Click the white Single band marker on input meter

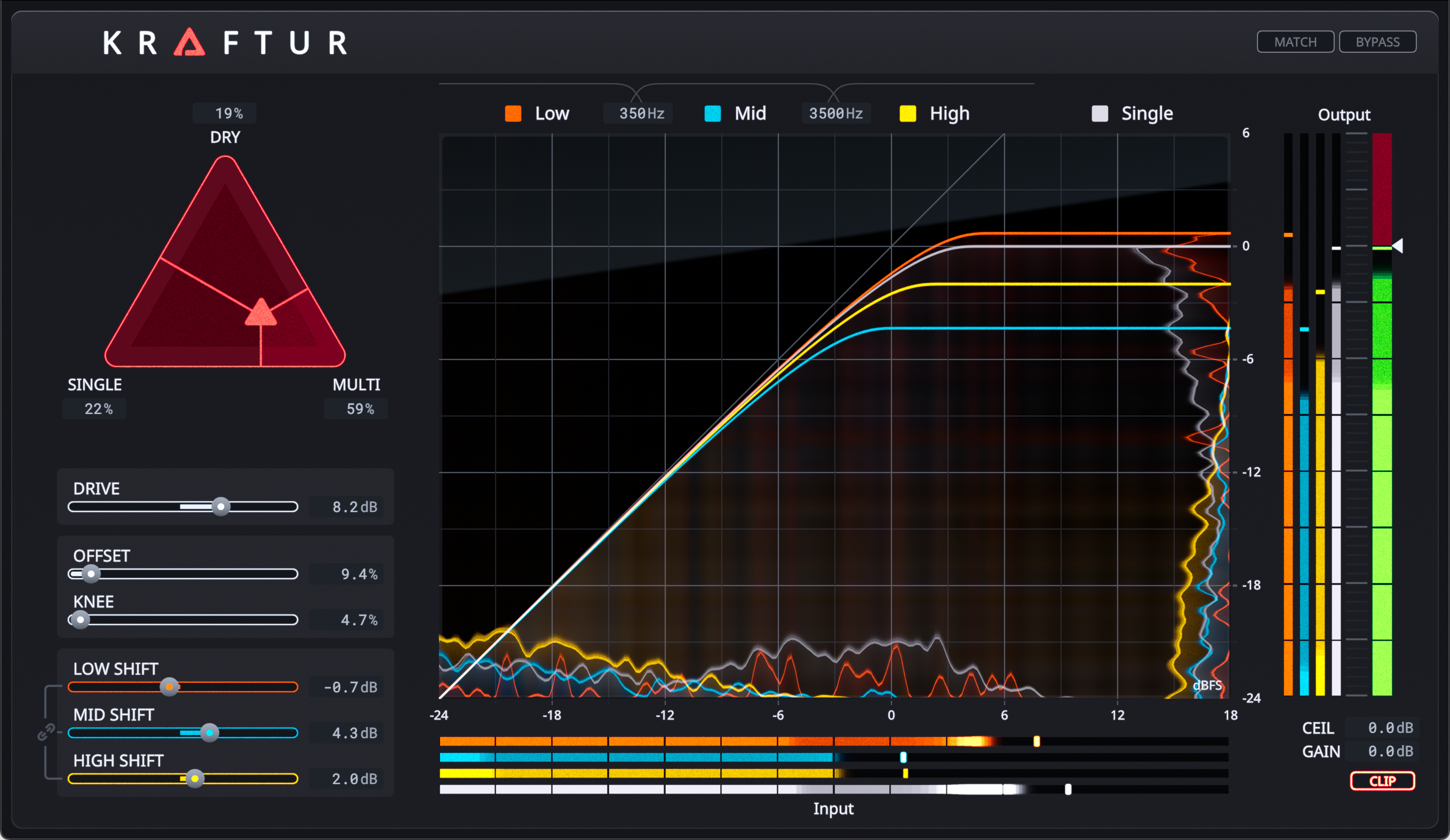click(x=1068, y=789)
